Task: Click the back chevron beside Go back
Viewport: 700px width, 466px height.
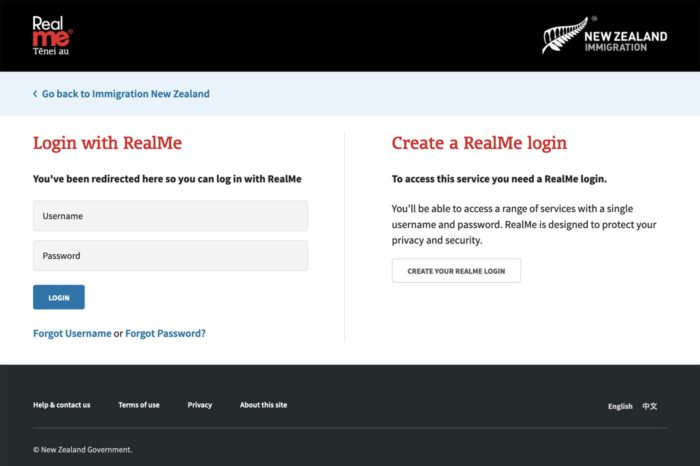Action: [35, 94]
